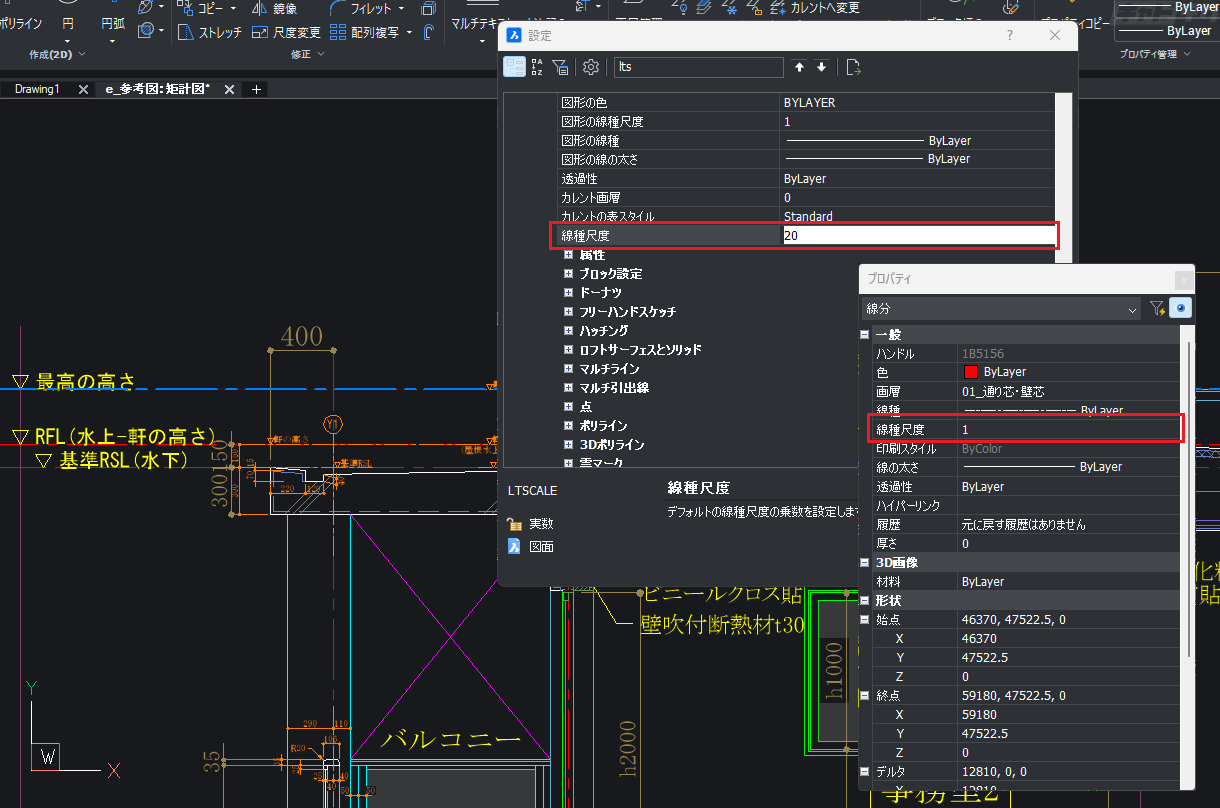
Task: Expand the マルチライン settings category
Action: coord(569,368)
